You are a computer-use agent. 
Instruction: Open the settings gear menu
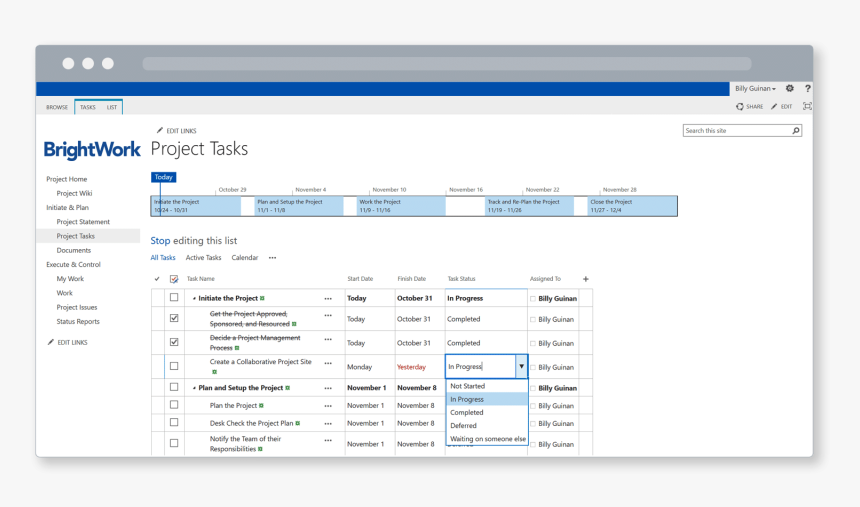tap(789, 88)
